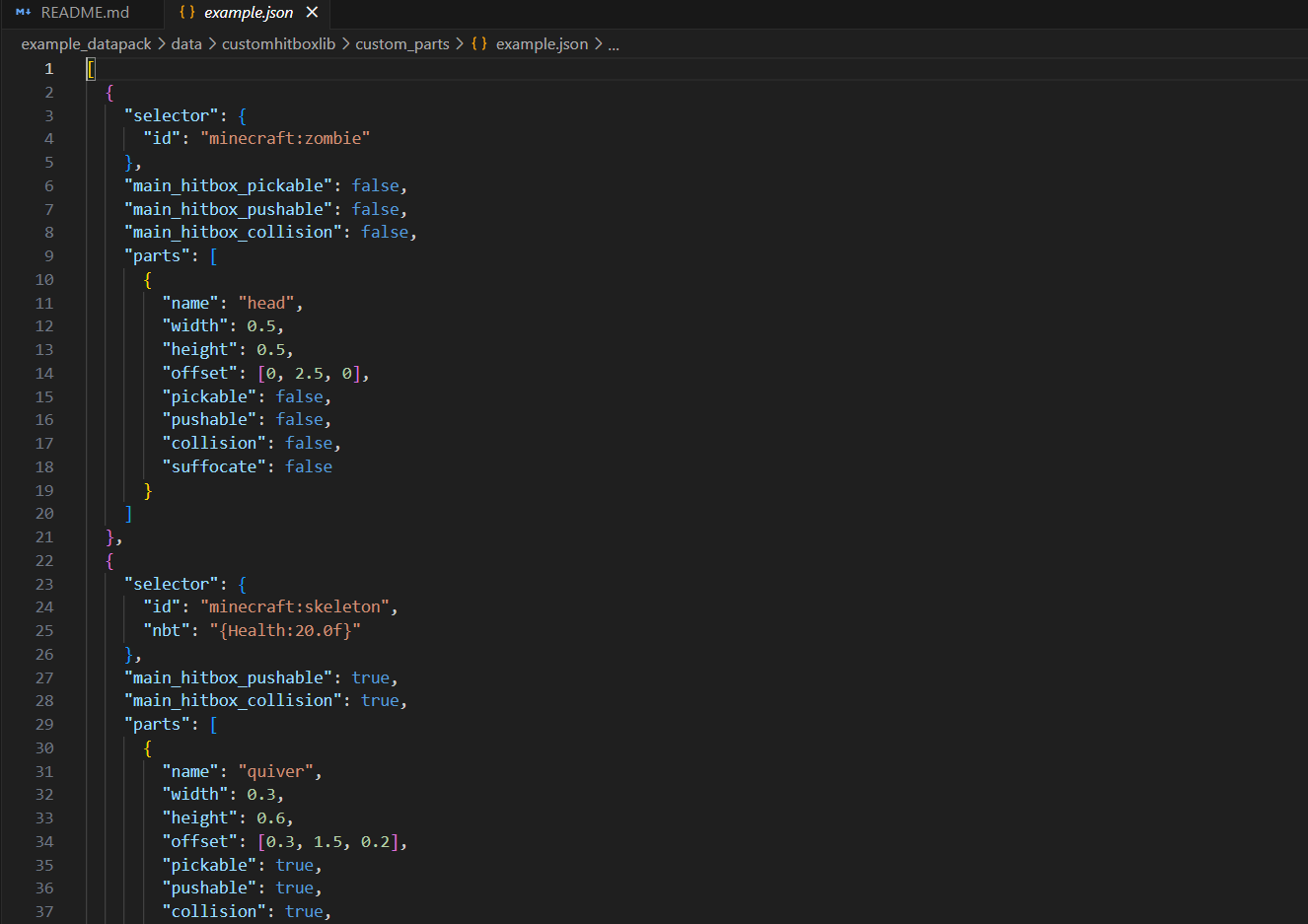The height and width of the screenshot is (924, 1308).
Task: Click the "selector" key on line 23
Action: [x=172, y=585]
